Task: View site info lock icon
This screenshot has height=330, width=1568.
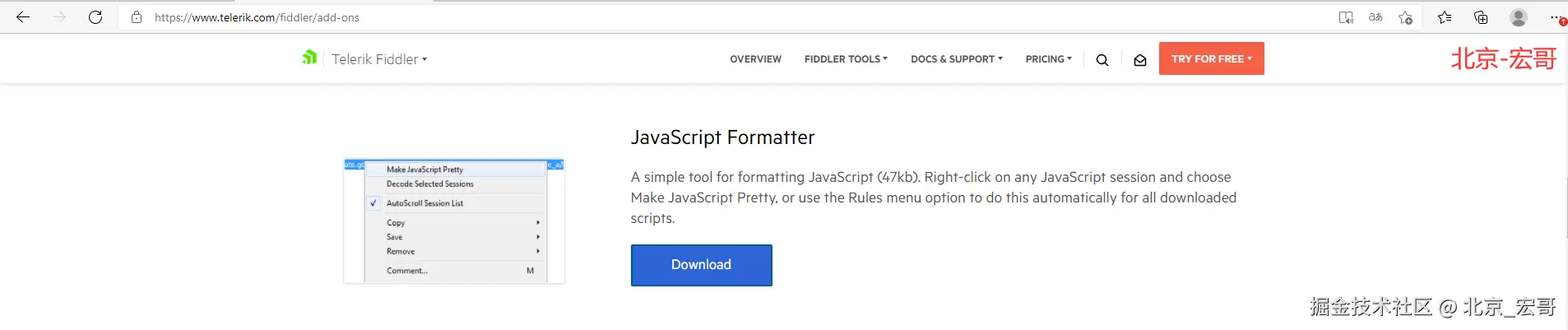Action: (x=137, y=17)
